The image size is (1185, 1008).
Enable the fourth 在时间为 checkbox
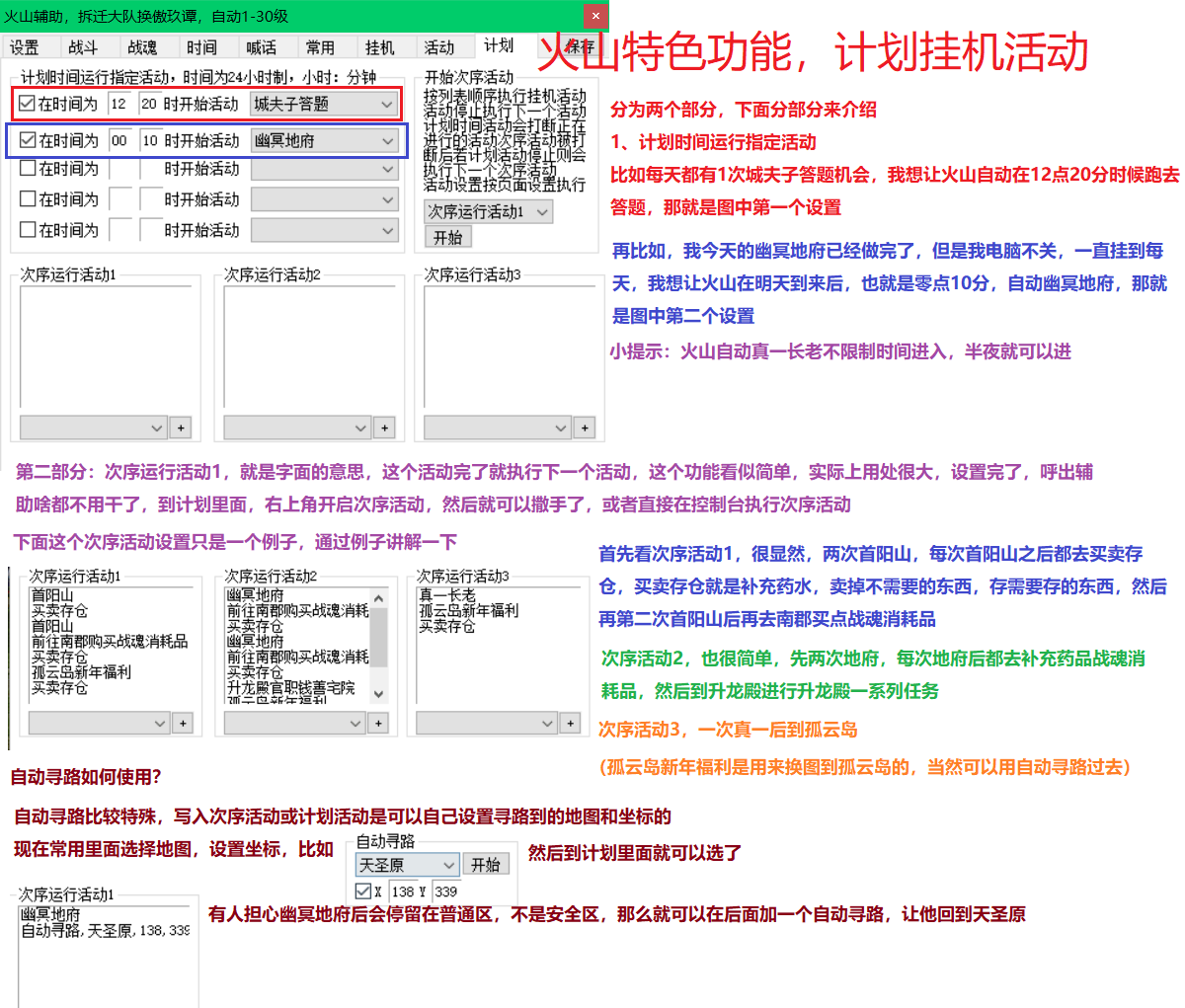coord(28,199)
